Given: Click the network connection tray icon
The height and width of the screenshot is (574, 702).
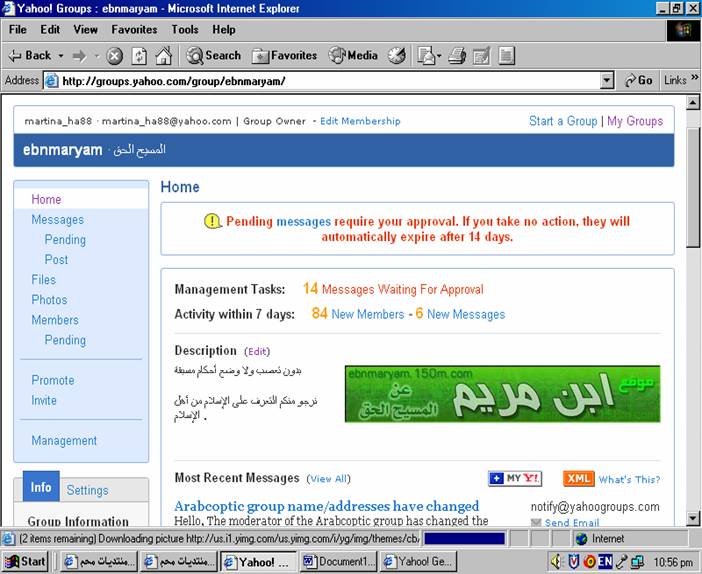Looking at the screenshot, I should coord(637,561).
